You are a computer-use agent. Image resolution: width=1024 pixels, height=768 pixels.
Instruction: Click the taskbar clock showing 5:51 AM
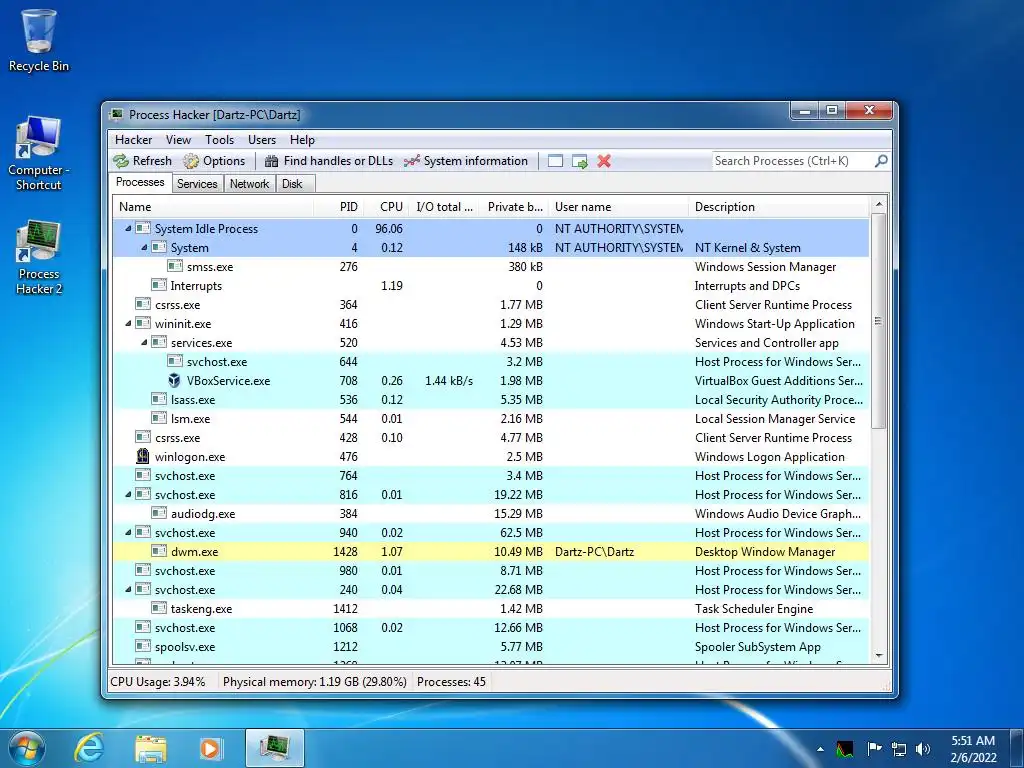pos(973,749)
